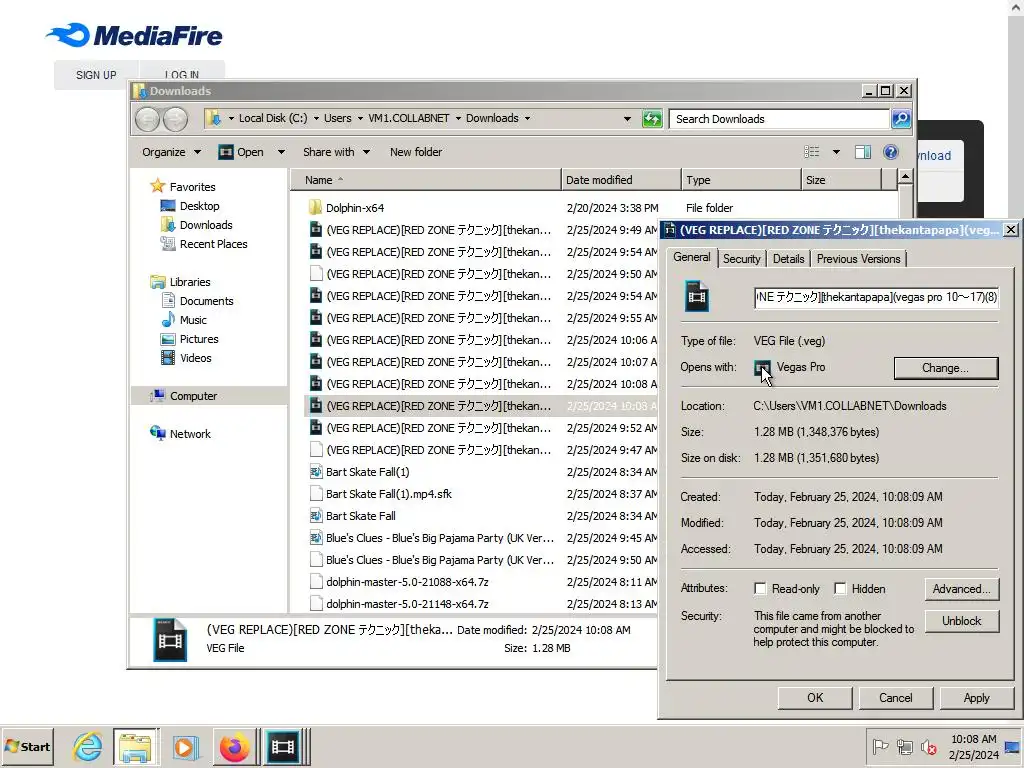This screenshot has height=768, width=1024.
Task: Click OK in the Properties dialog
Action: pyautogui.click(x=814, y=697)
